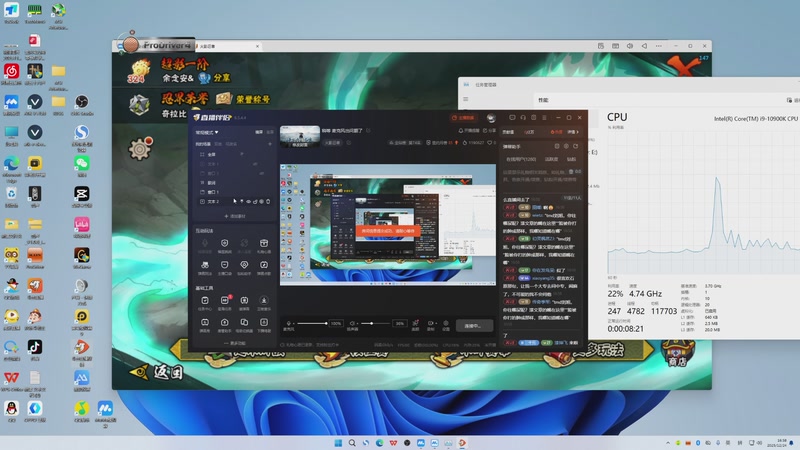Click the 连接中 streaming button
This screenshot has width=800, height=450.
(x=472, y=326)
